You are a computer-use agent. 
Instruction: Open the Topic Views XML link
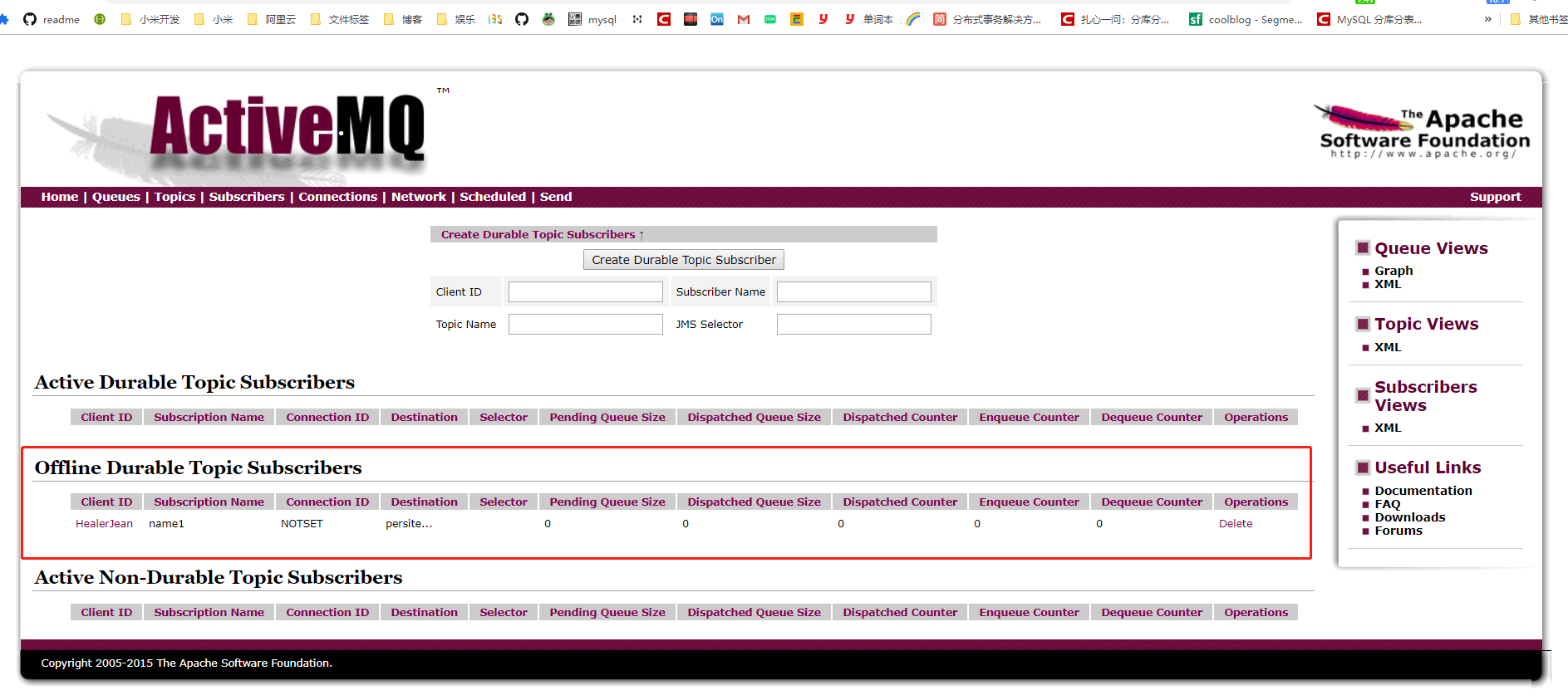[x=1388, y=347]
